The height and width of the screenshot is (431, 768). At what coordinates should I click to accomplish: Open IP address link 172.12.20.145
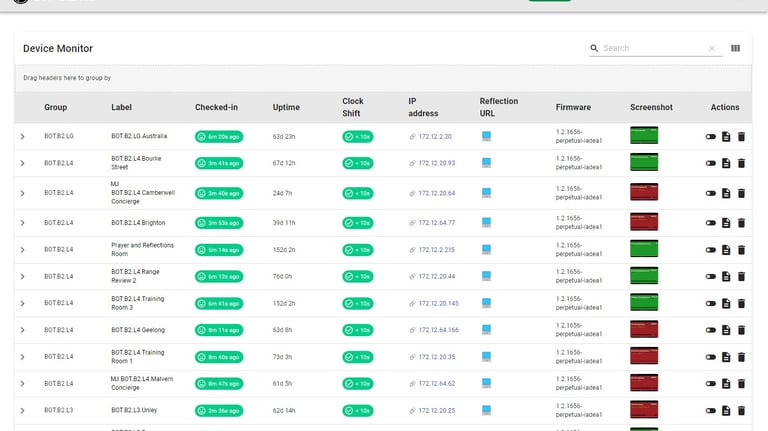click(x=438, y=304)
